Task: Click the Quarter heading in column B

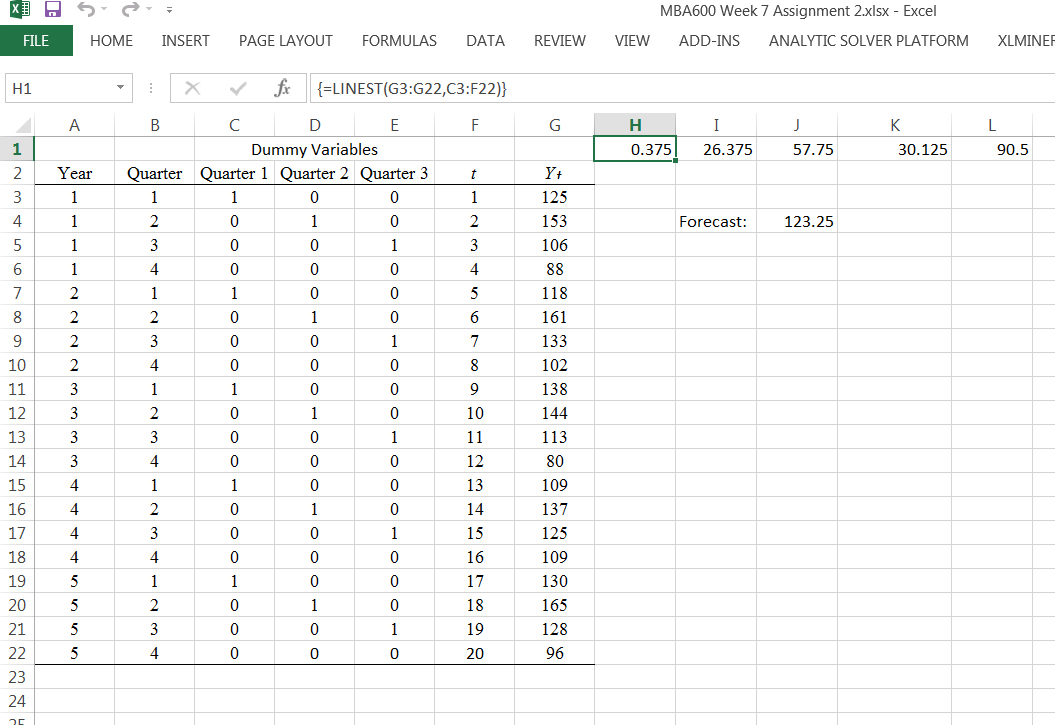Action: coord(154,173)
